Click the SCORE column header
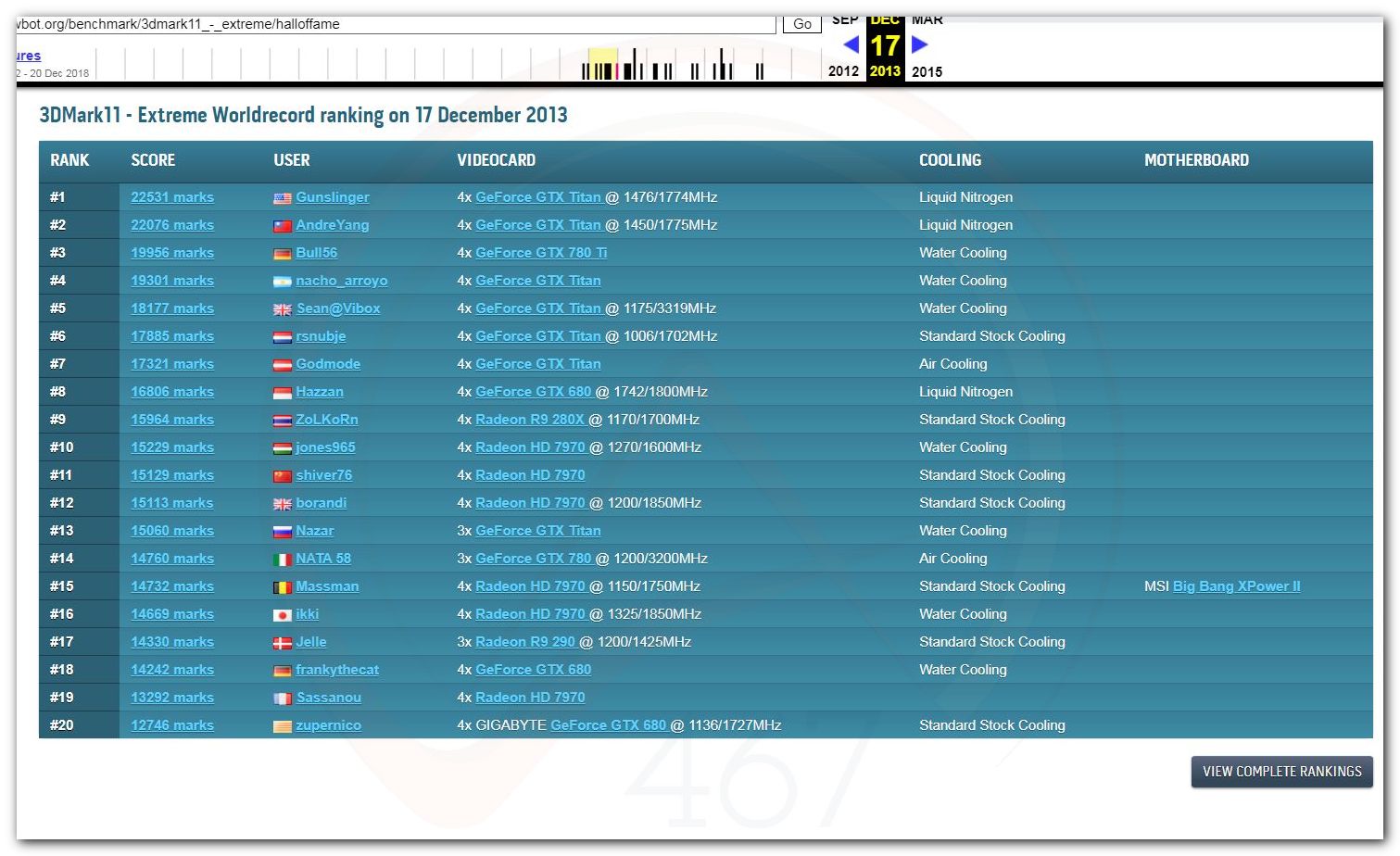Image resolution: width=1400 pixels, height=856 pixels. pyautogui.click(x=153, y=160)
